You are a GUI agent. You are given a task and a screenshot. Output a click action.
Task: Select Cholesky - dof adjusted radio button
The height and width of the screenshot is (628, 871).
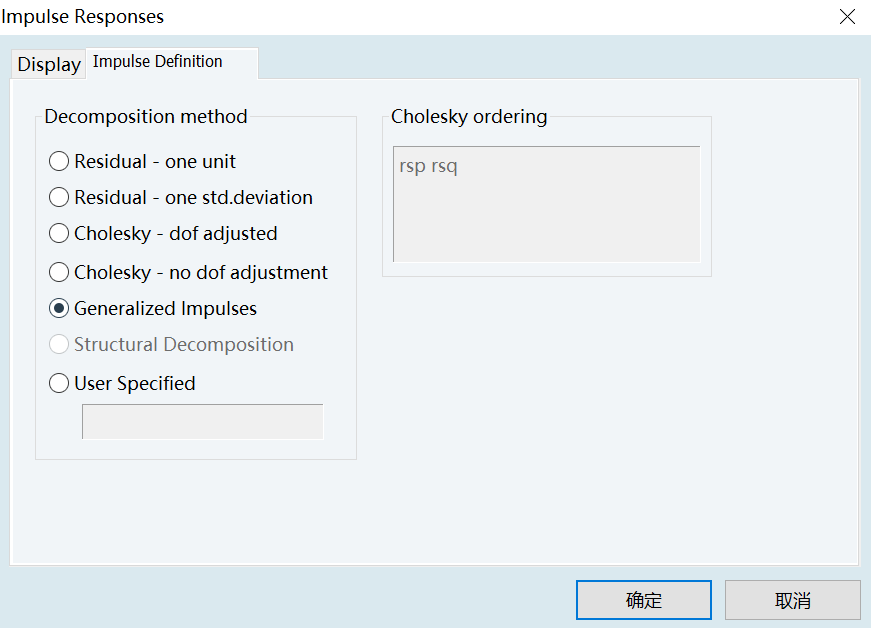(59, 233)
